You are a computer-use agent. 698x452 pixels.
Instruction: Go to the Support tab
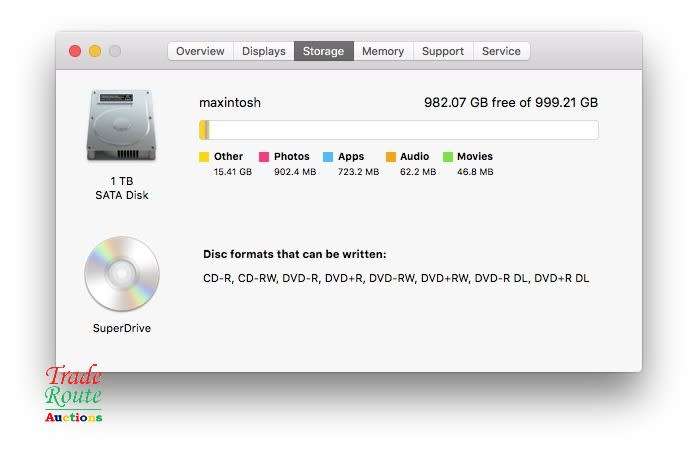pyautogui.click(x=443, y=51)
